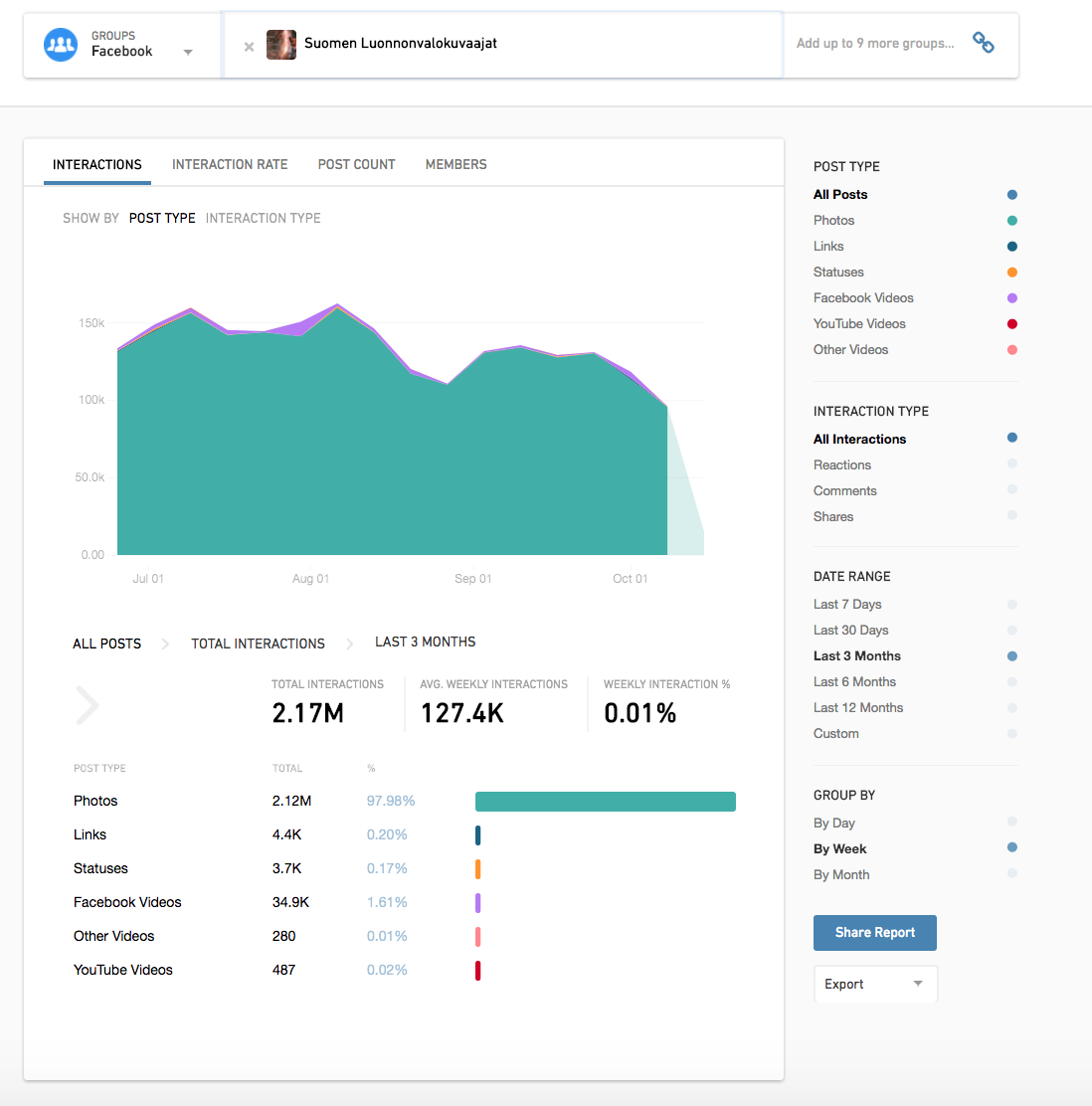Toggle the Photos teal legend dot
Image resolution: width=1092 pixels, height=1106 pixels.
point(1011,221)
